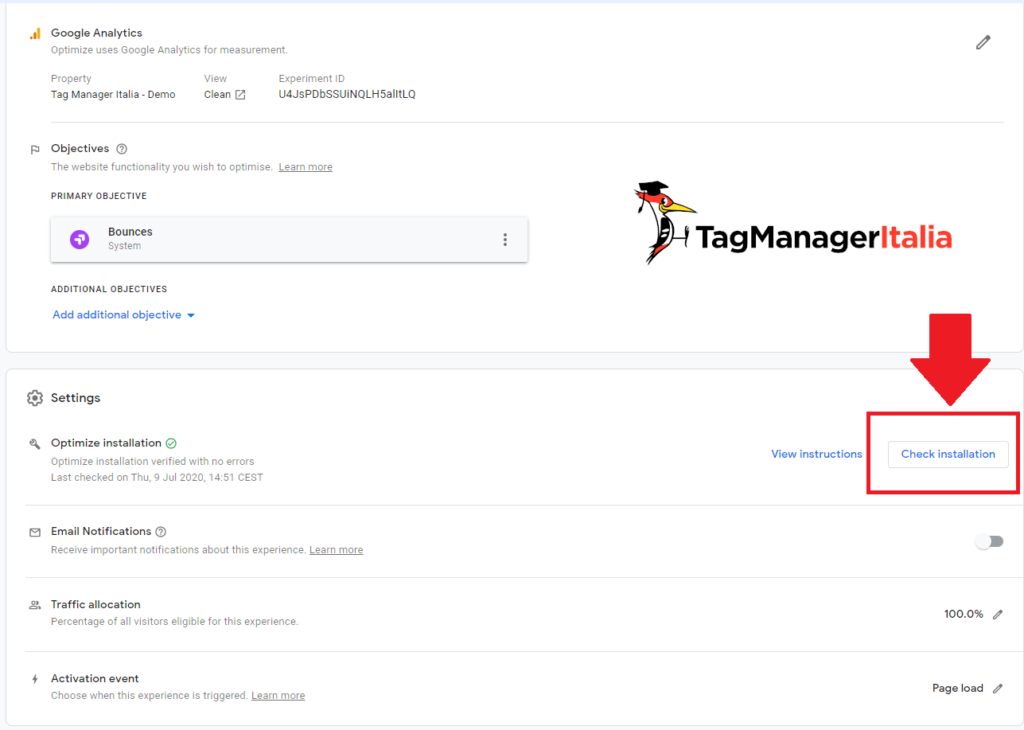Screen dimensions: 1024x730
Task: Click the Page load activation value
Action: tap(957, 688)
